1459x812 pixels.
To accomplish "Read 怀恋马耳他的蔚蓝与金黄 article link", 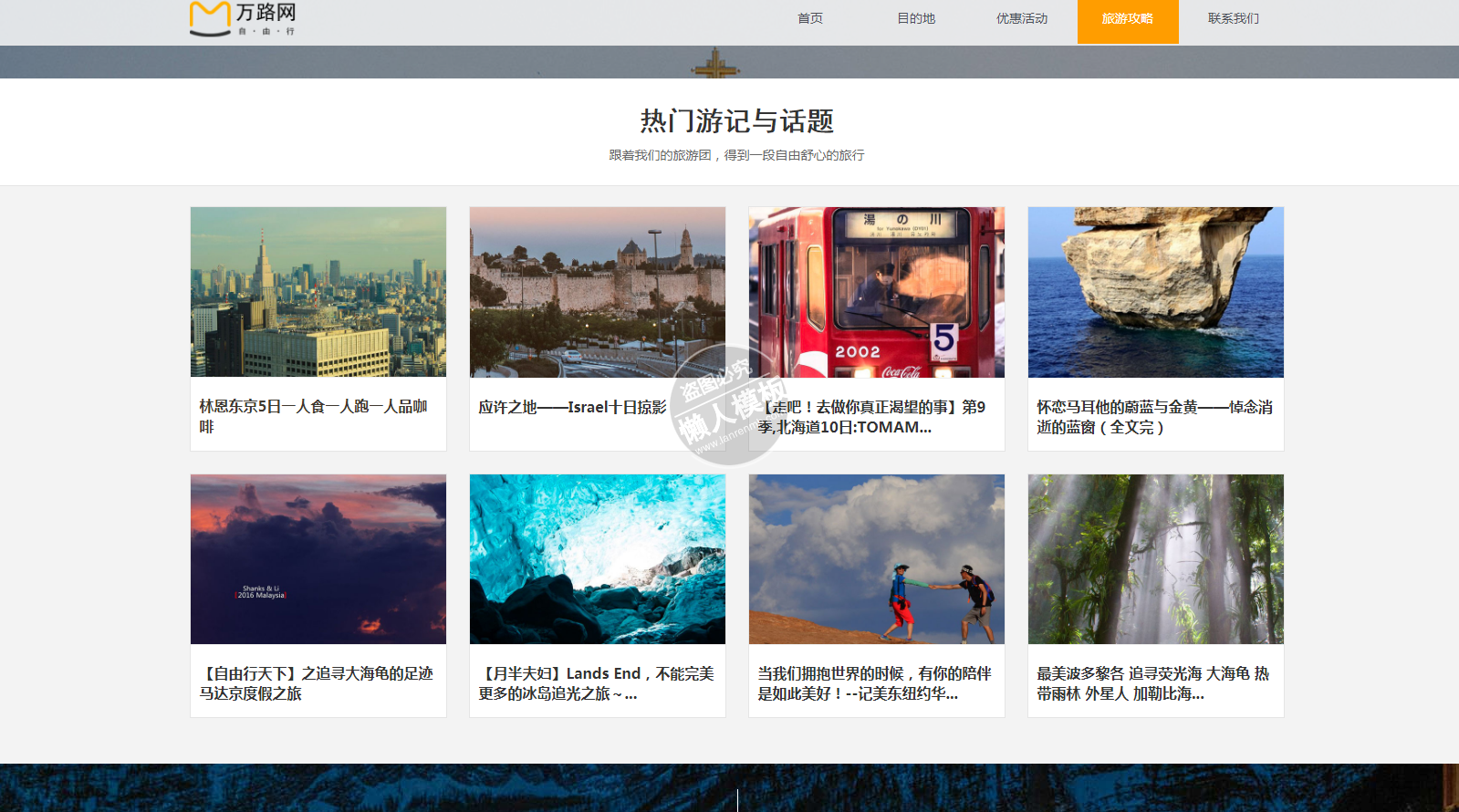I will (x=1154, y=417).
